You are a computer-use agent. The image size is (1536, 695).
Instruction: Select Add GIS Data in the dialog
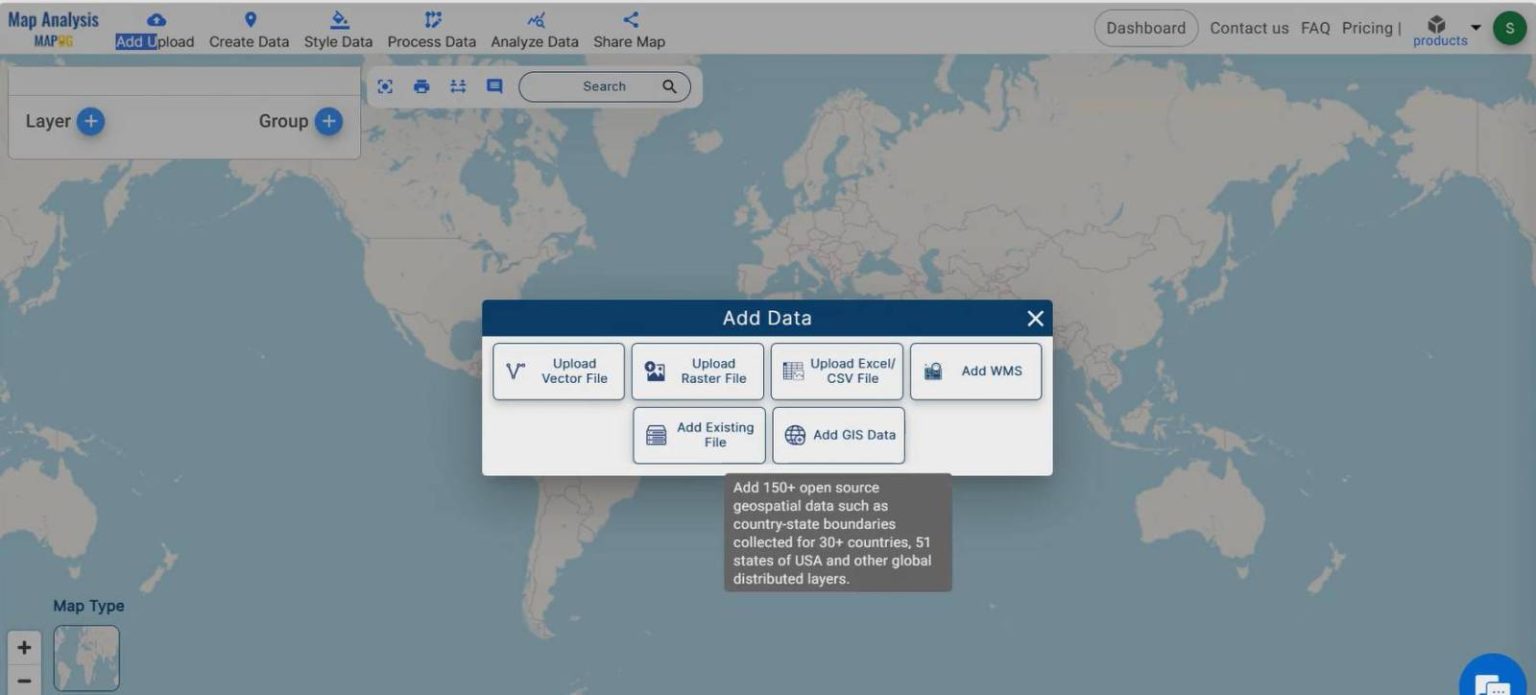click(838, 435)
